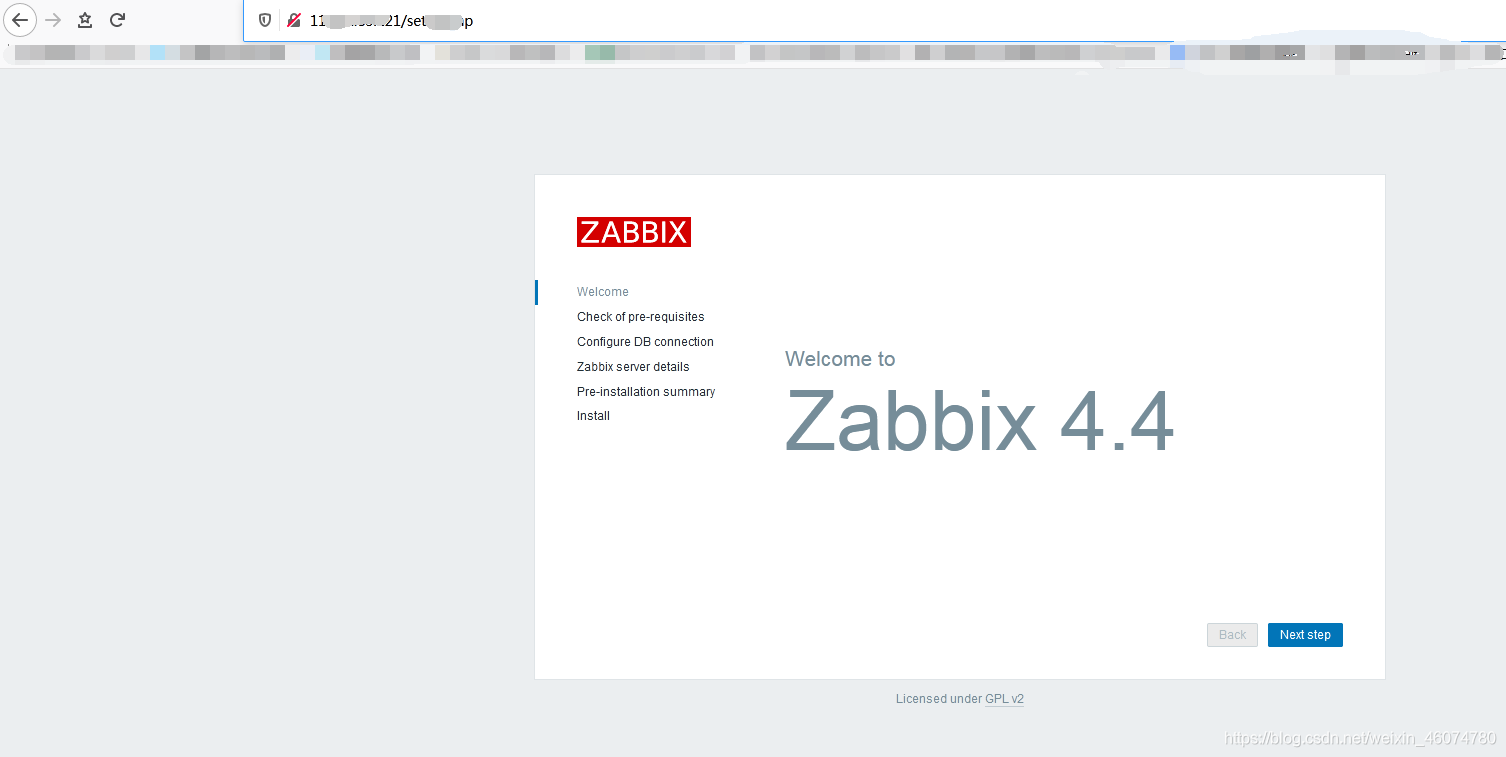Bookmark page with the star icon
The width and height of the screenshot is (1506, 757).
85,20
